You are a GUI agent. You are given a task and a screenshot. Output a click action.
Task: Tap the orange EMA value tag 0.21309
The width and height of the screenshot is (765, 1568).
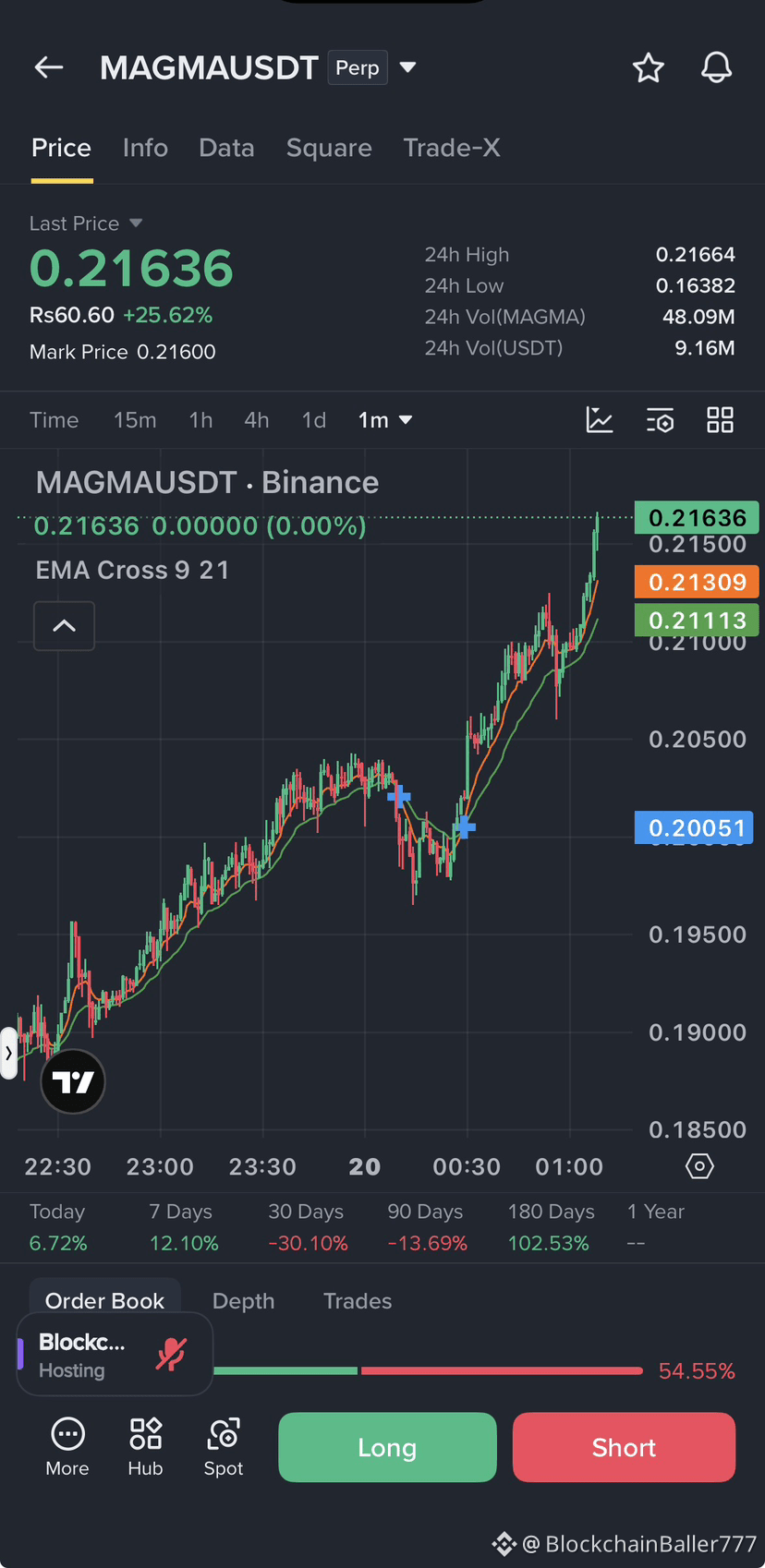point(697,582)
